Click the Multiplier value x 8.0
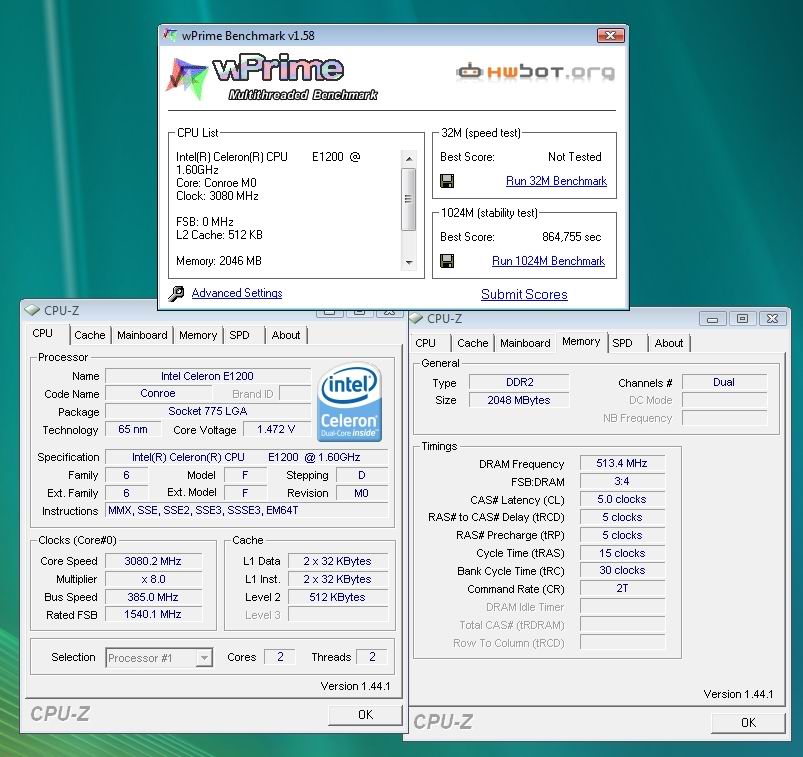Viewport: 803px width, 757px height. pos(153,579)
